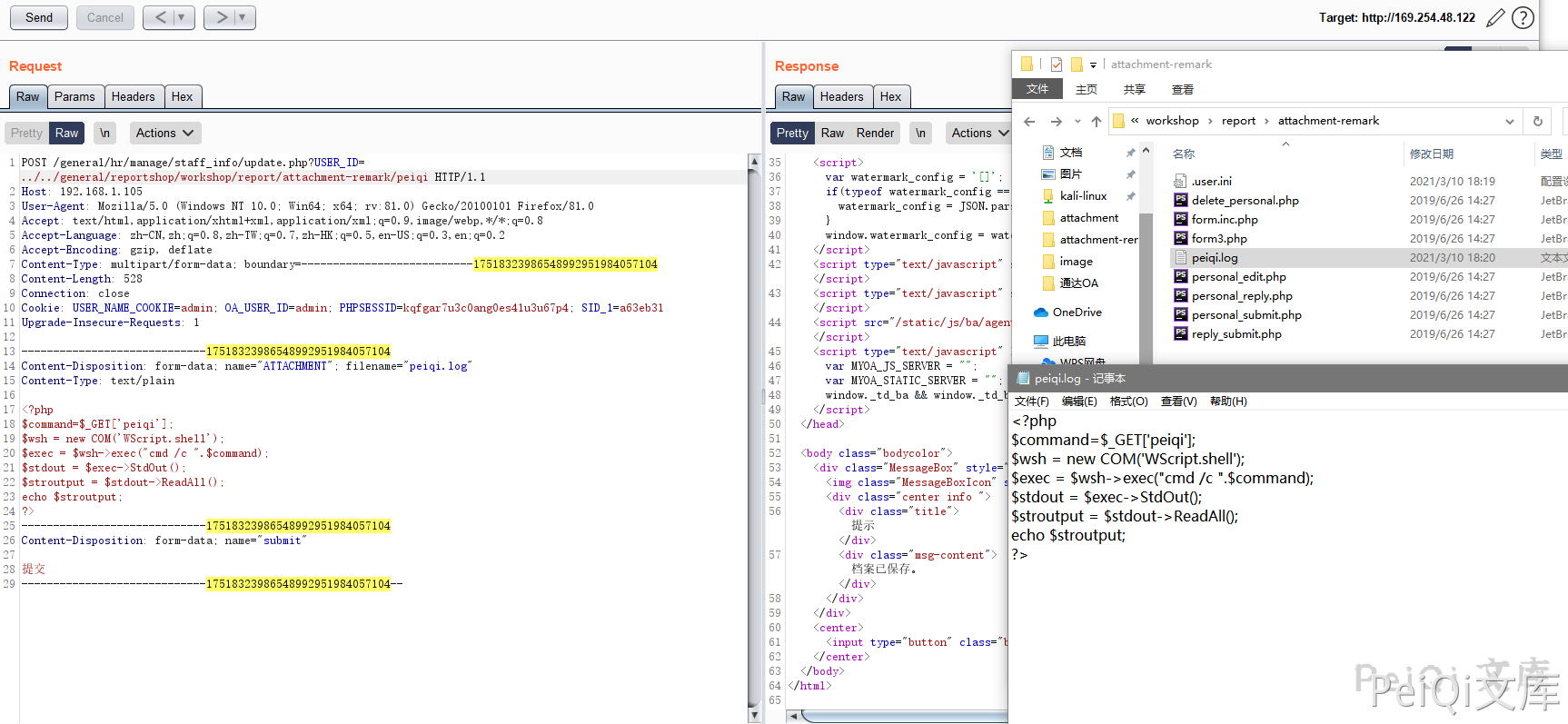Image resolution: width=1568 pixels, height=724 pixels.
Task: Open OneDrive in Explorer sidebar
Action: click(x=1068, y=312)
